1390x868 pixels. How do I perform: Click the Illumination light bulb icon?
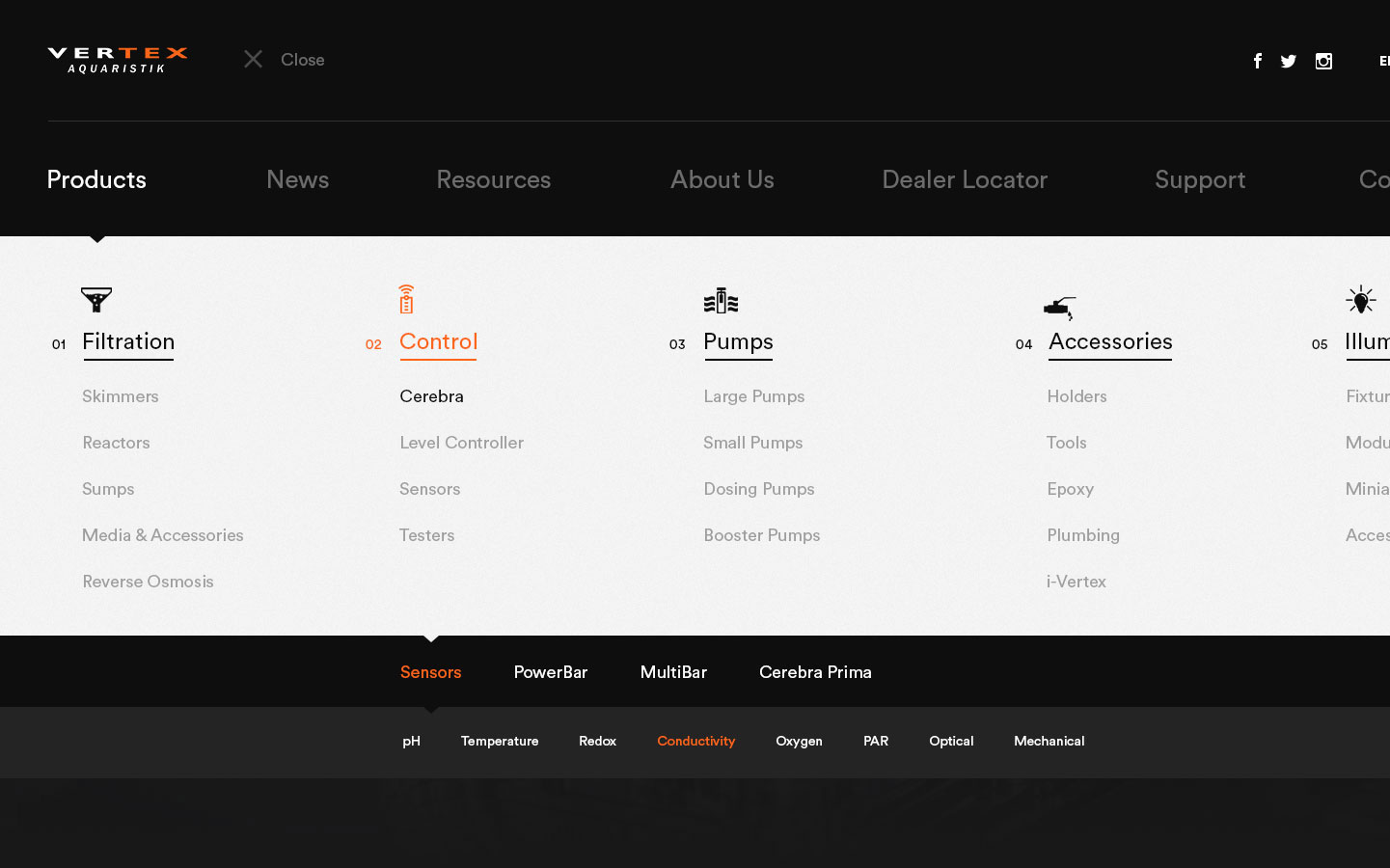1361,300
